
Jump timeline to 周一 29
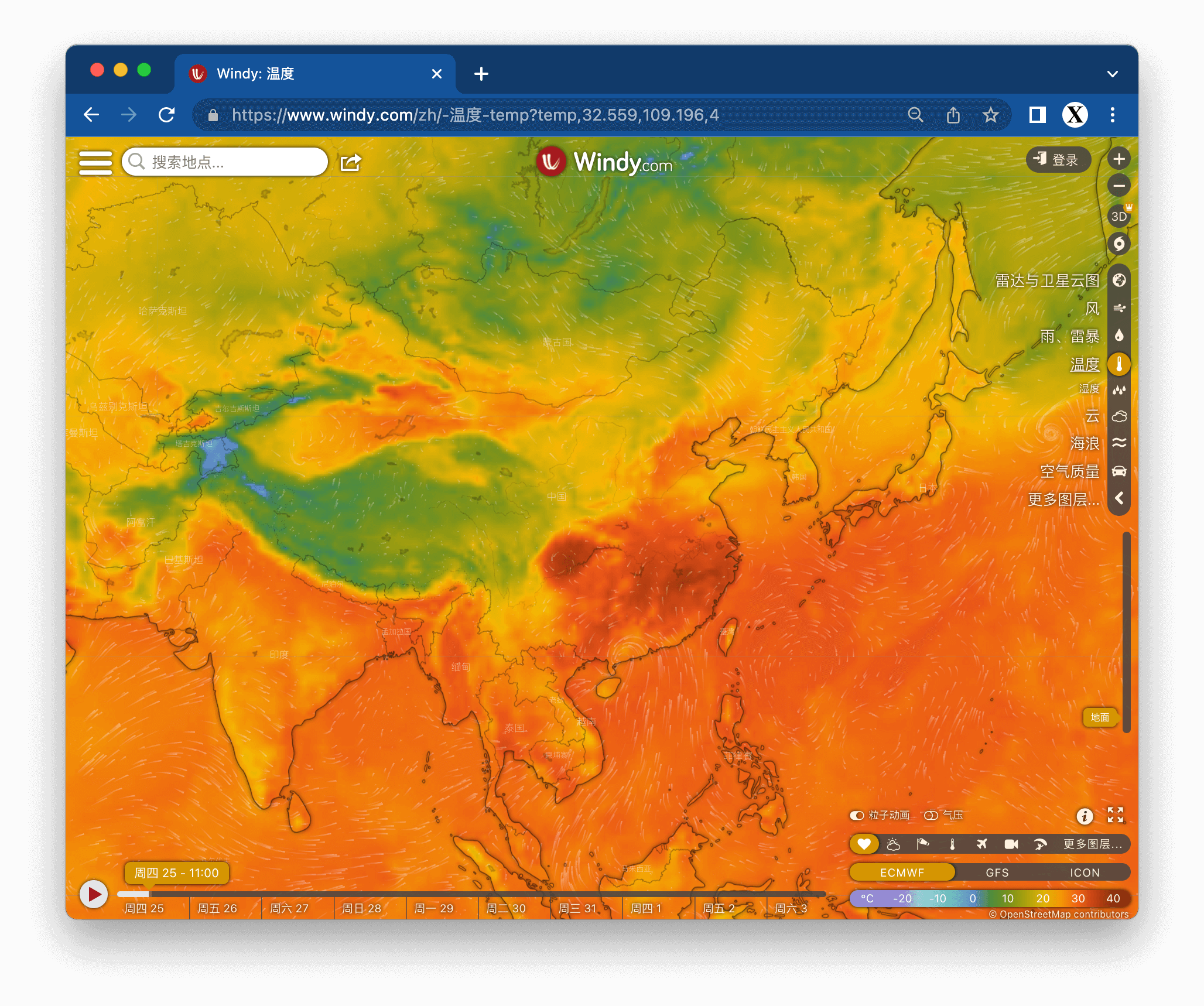click(x=433, y=908)
